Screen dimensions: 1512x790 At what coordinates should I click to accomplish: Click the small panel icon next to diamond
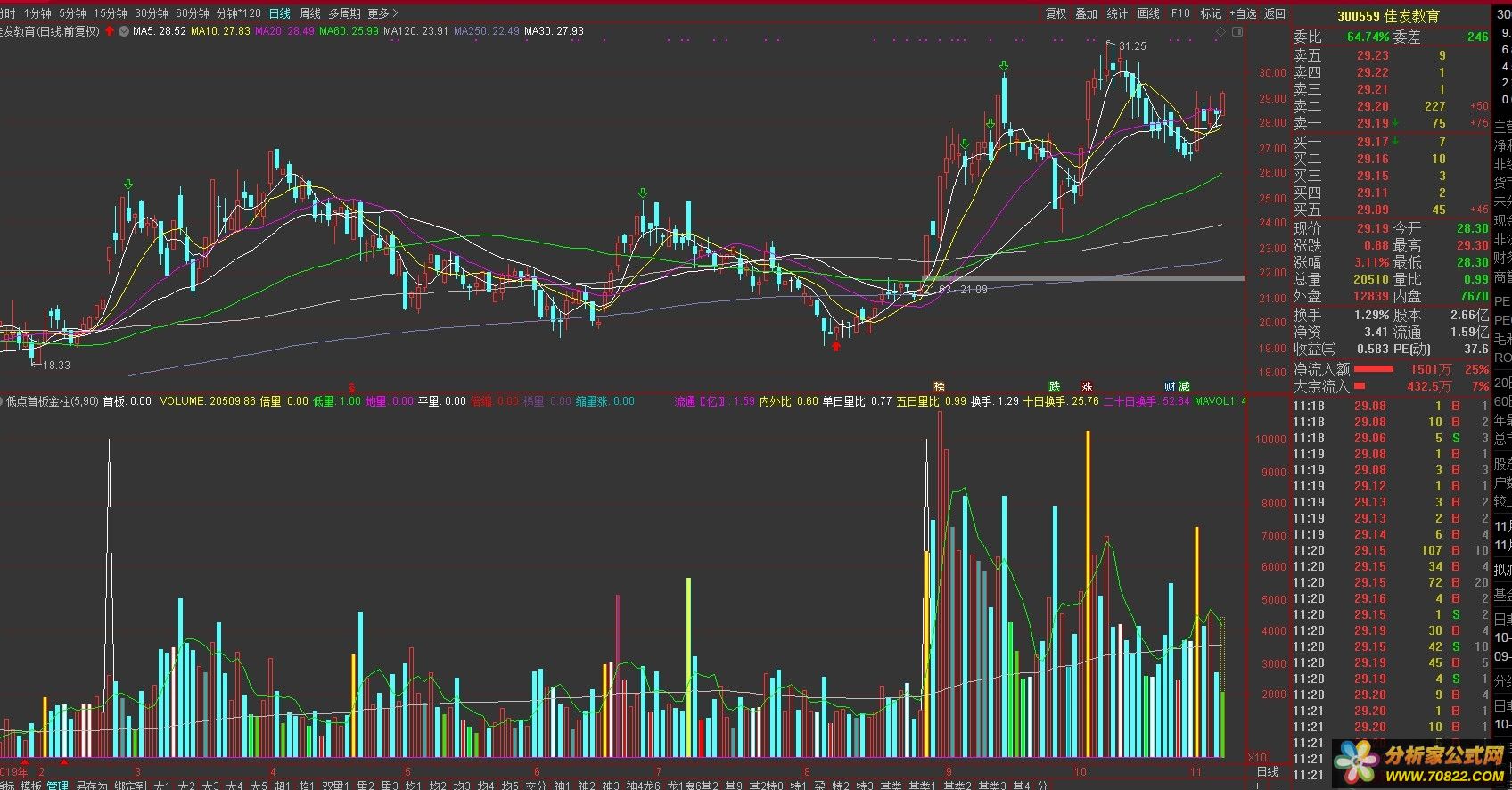pyautogui.click(x=1237, y=31)
